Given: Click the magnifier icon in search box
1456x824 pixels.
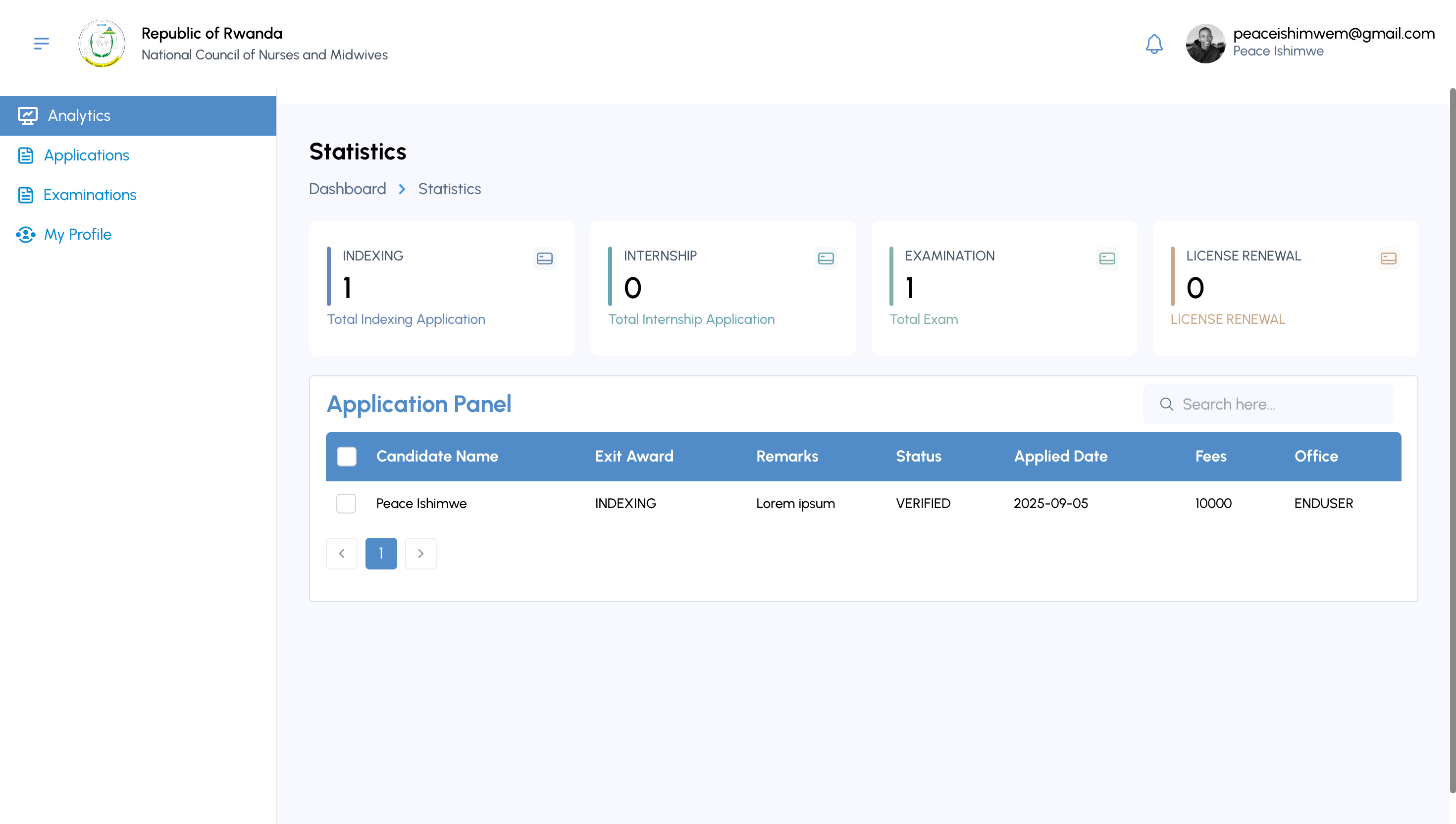Looking at the screenshot, I should (x=1166, y=404).
